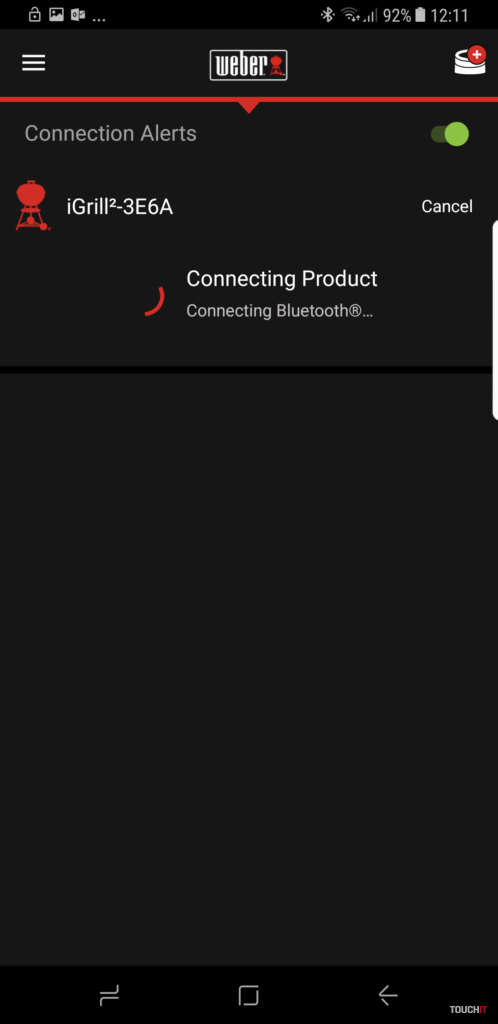498x1024 pixels.
Task: Go to home screen via navigation bar
Action: (249, 995)
